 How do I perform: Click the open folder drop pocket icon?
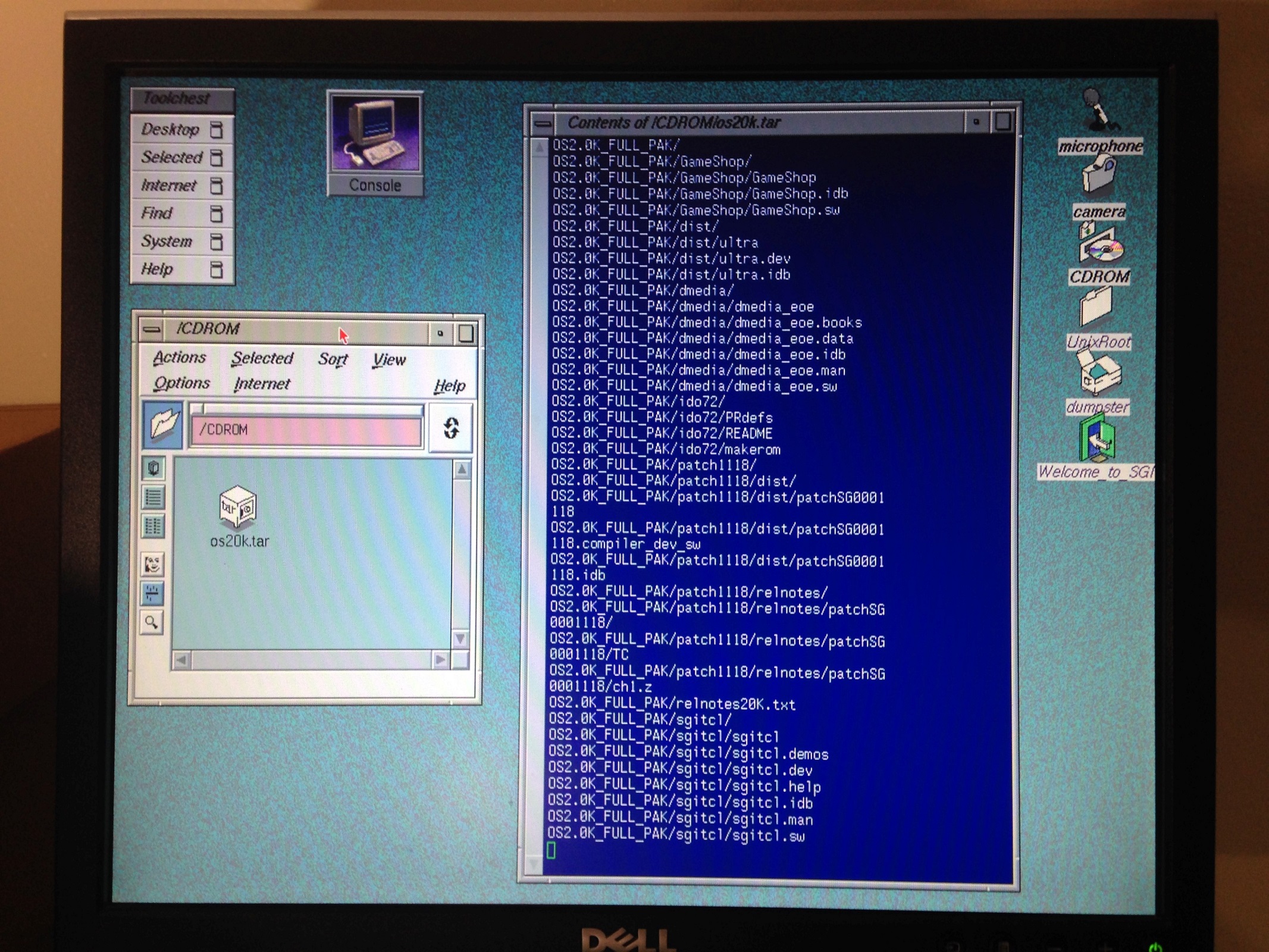click(163, 425)
